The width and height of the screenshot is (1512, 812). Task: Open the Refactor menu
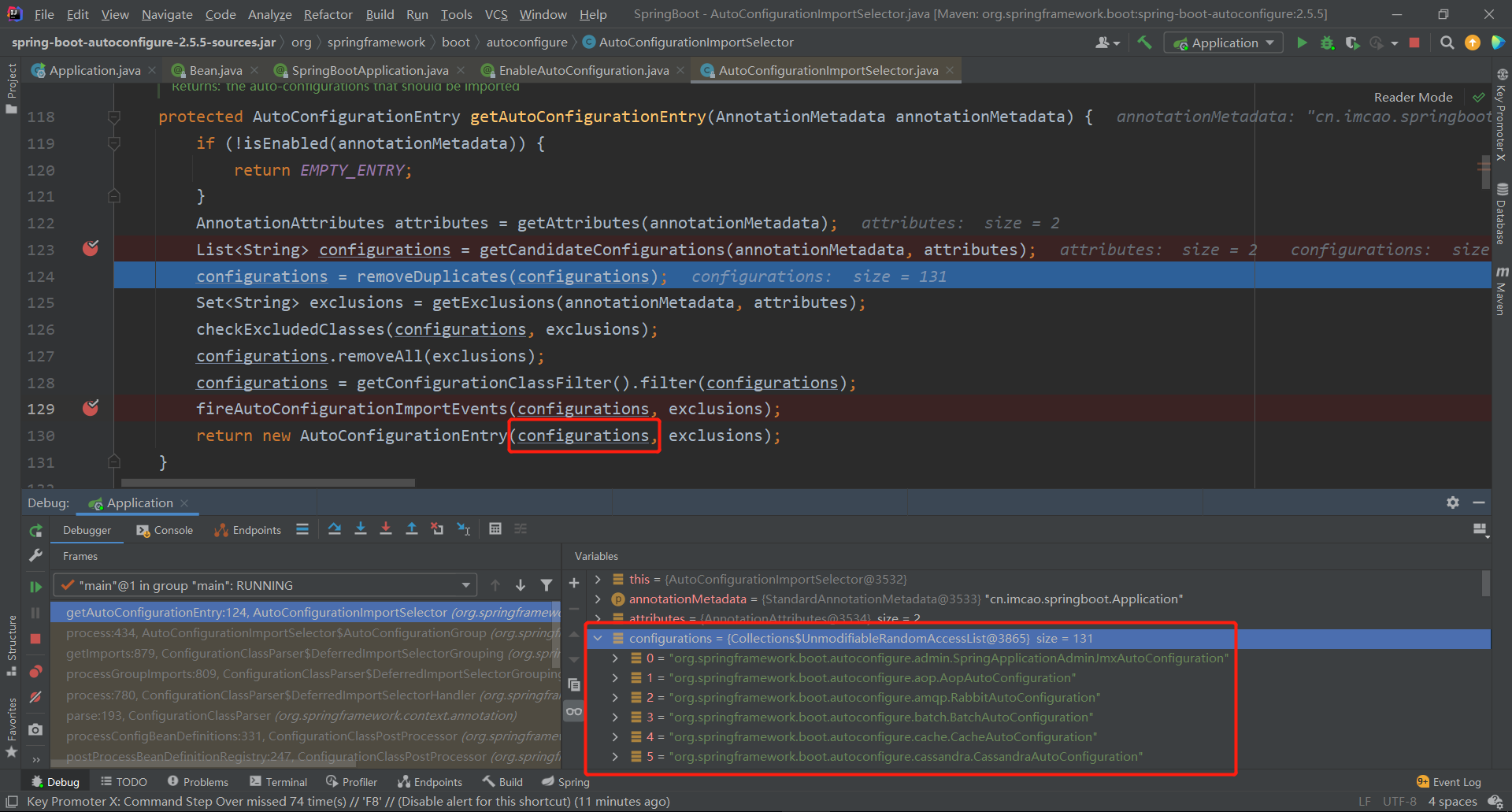328,14
